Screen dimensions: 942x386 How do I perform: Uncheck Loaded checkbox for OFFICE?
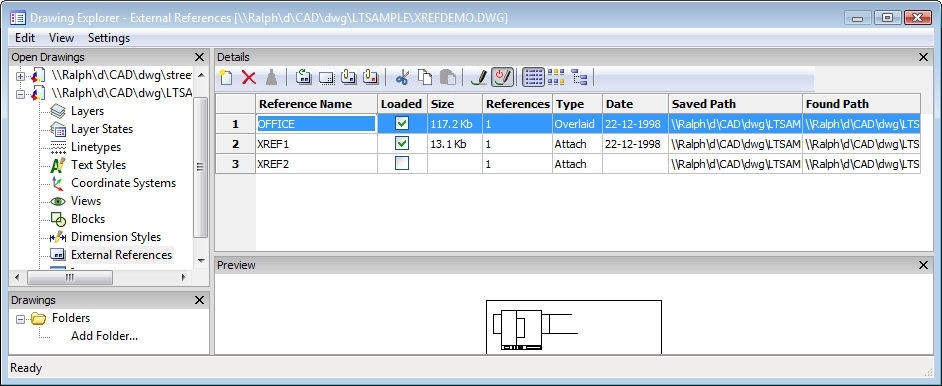pos(402,124)
